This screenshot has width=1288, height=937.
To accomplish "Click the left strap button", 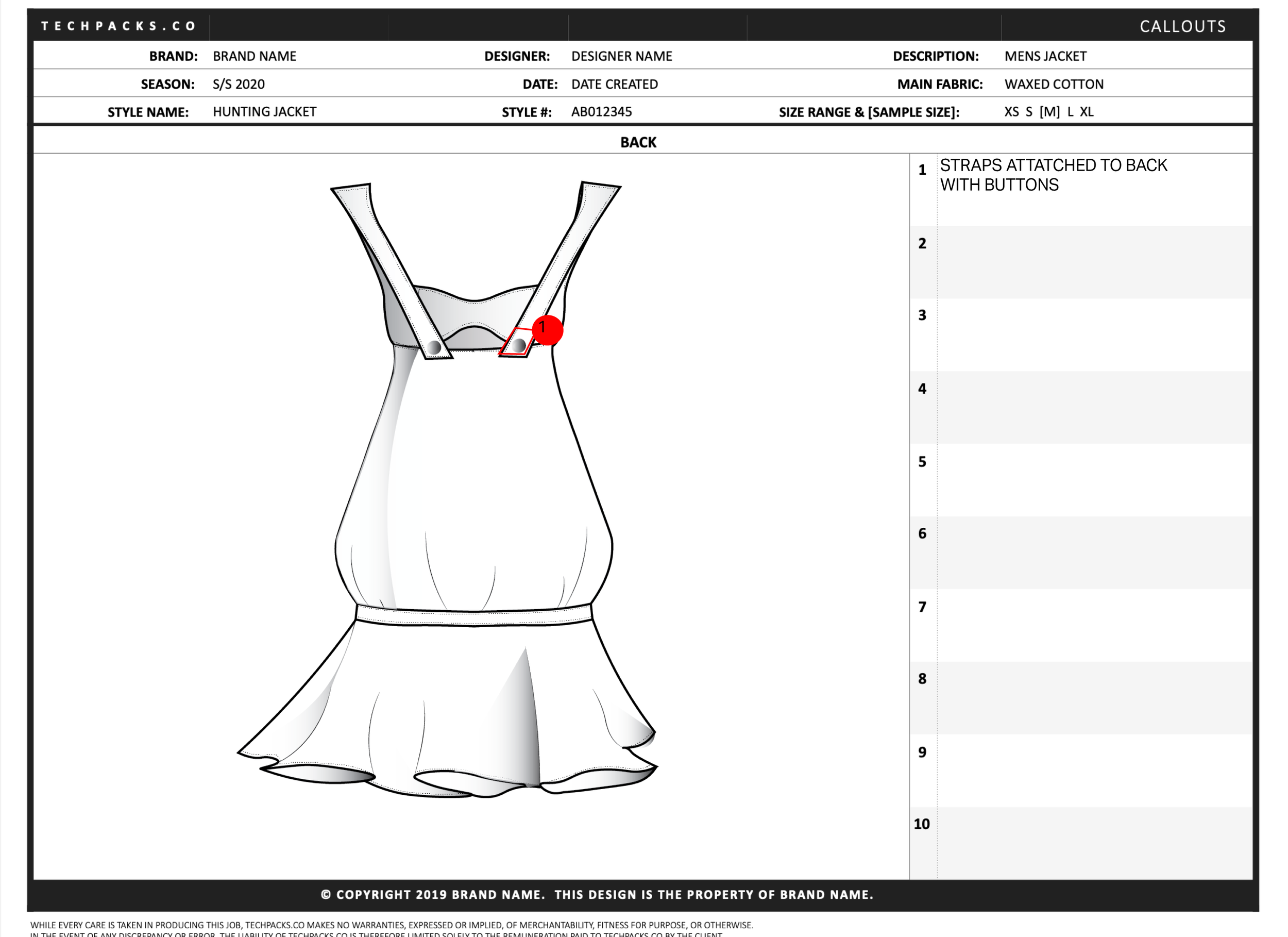I will tap(434, 347).
